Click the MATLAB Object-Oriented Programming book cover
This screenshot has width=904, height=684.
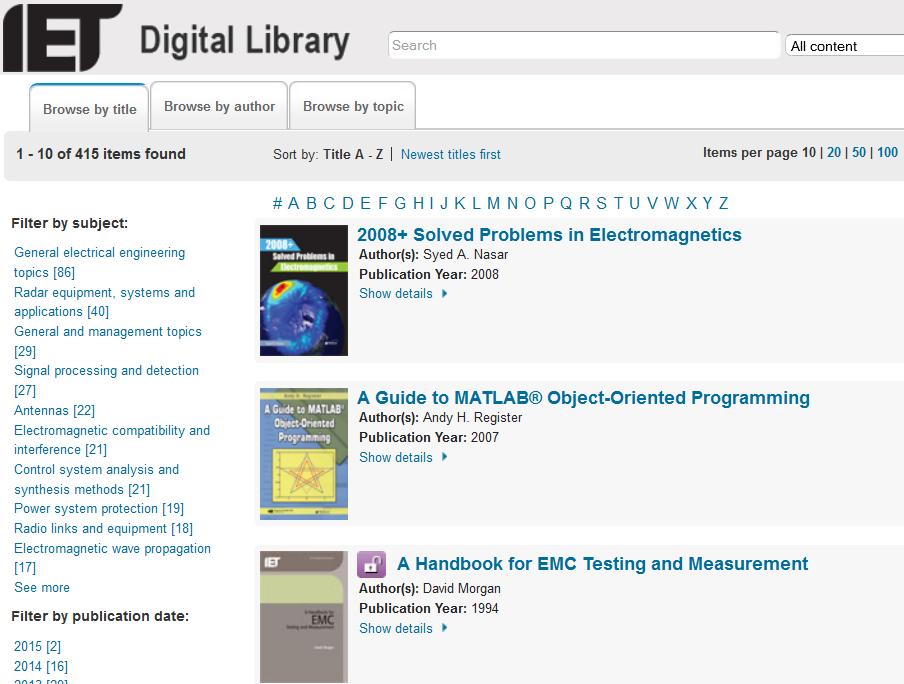pos(304,454)
